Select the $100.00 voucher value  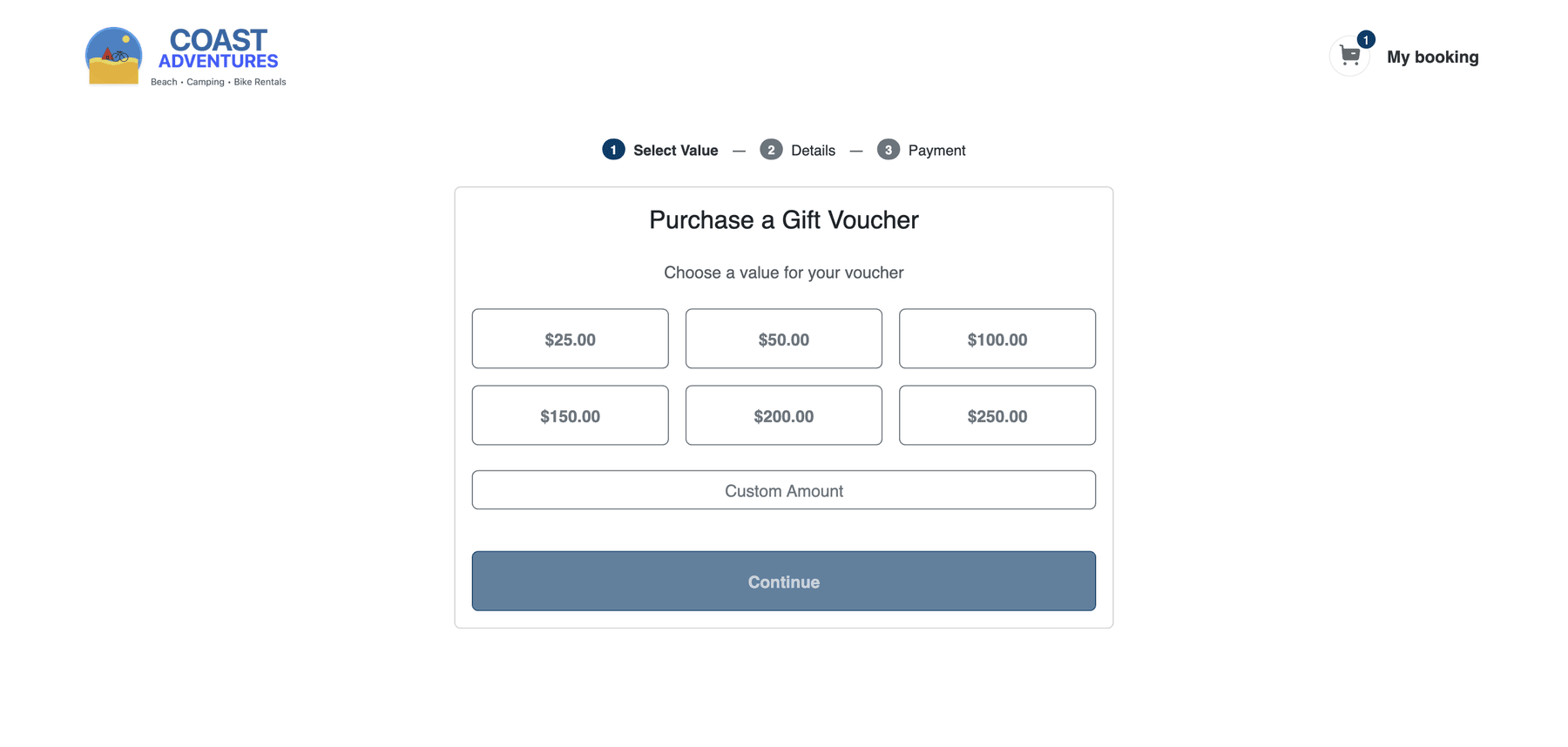997,339
